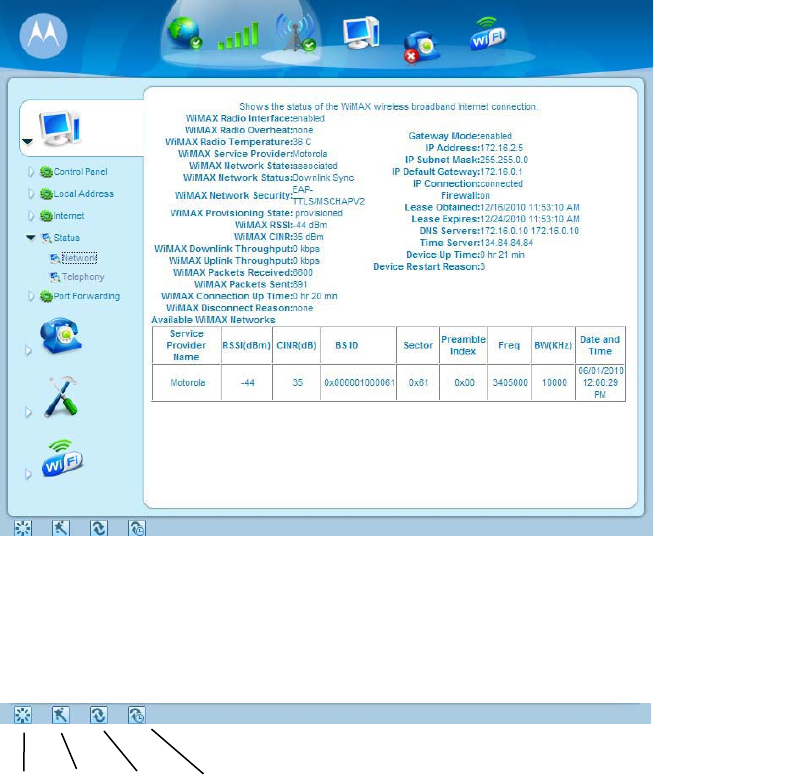Expand the Port Forwarding tree arrow
Image resolution: width=793 pixels, height=775 pixels.
[31, 296]
